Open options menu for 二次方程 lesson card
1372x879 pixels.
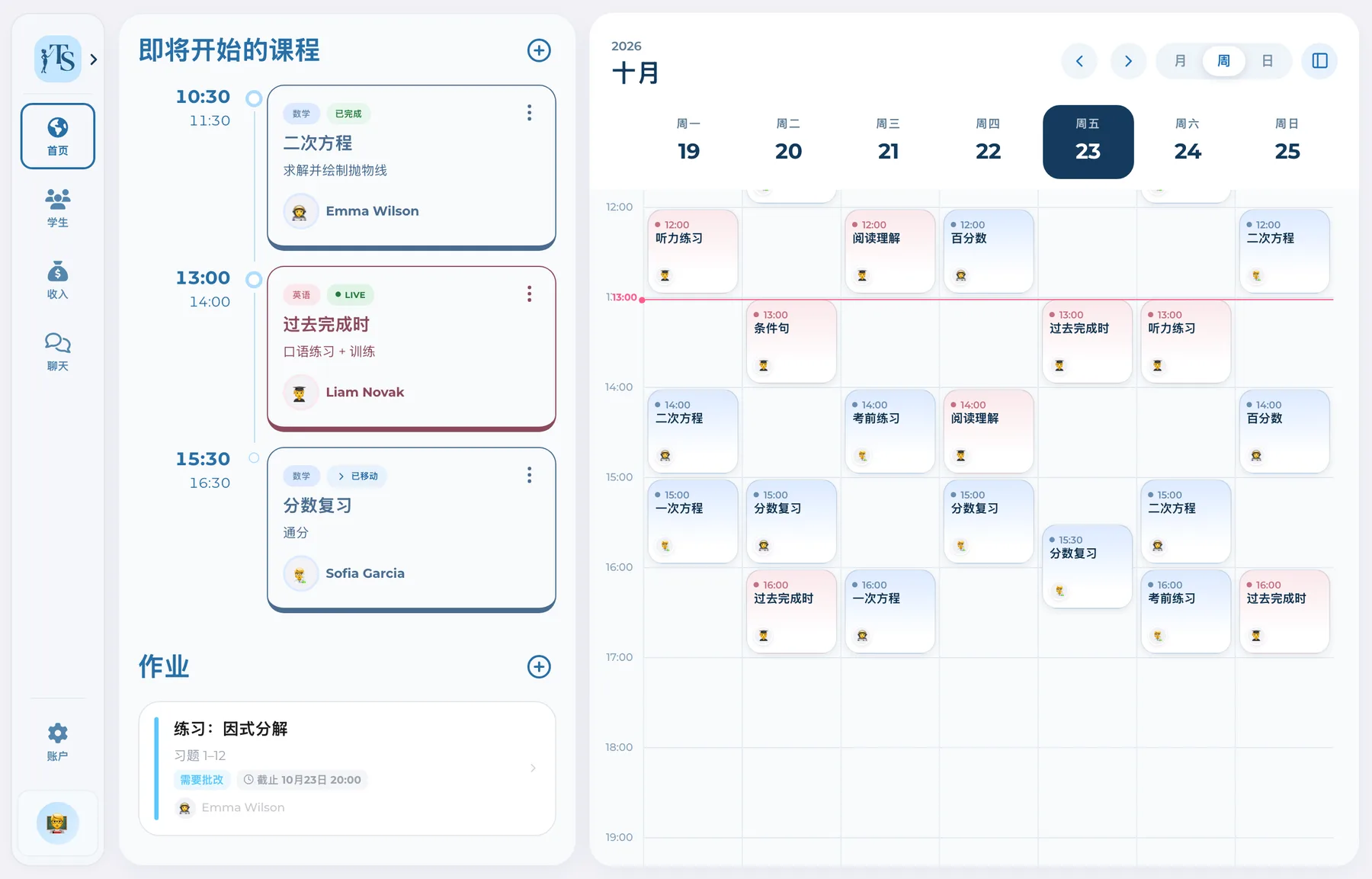529,113
